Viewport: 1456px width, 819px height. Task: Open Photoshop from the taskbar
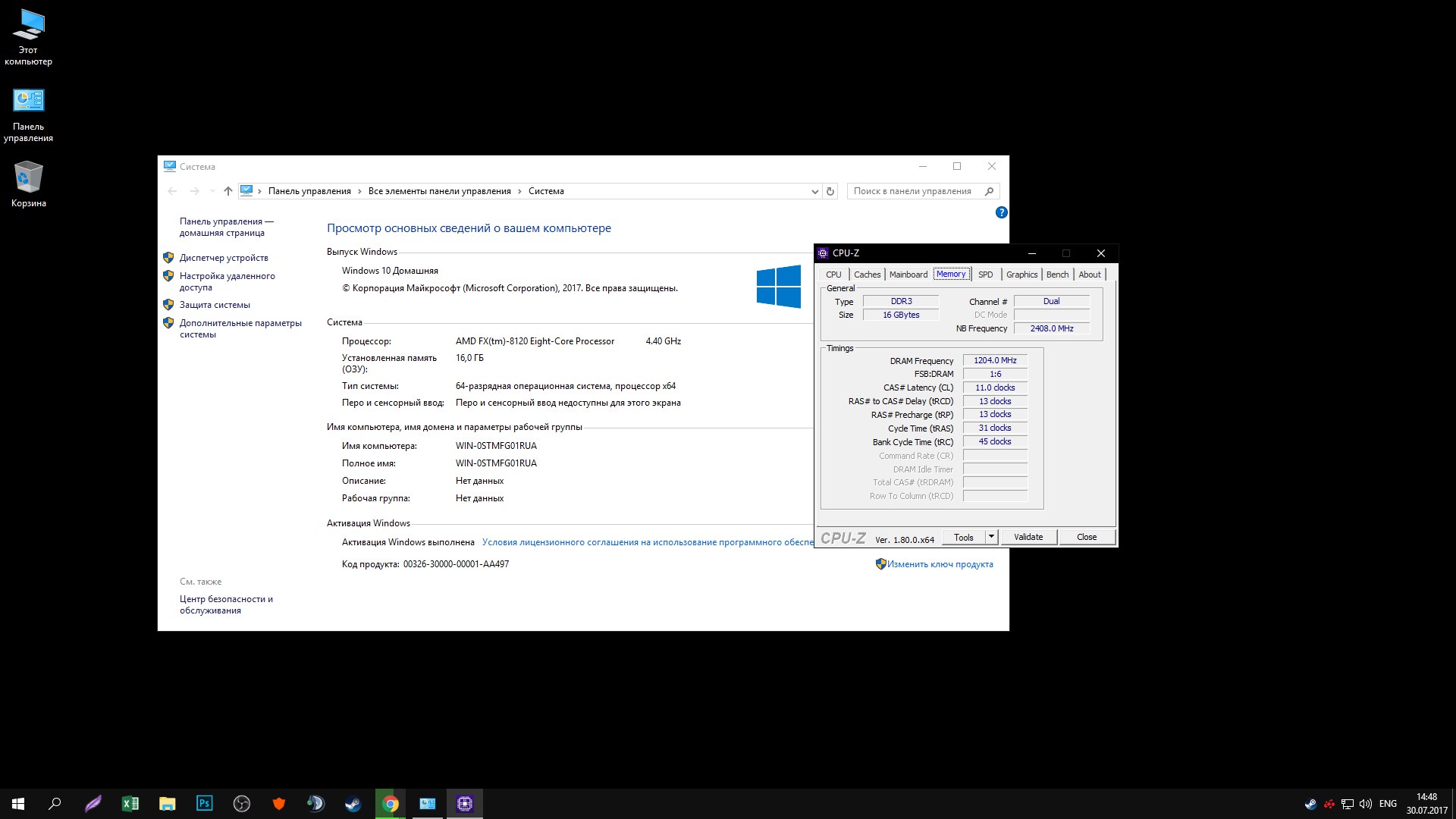pyautogui.click(x=204, y=804)
